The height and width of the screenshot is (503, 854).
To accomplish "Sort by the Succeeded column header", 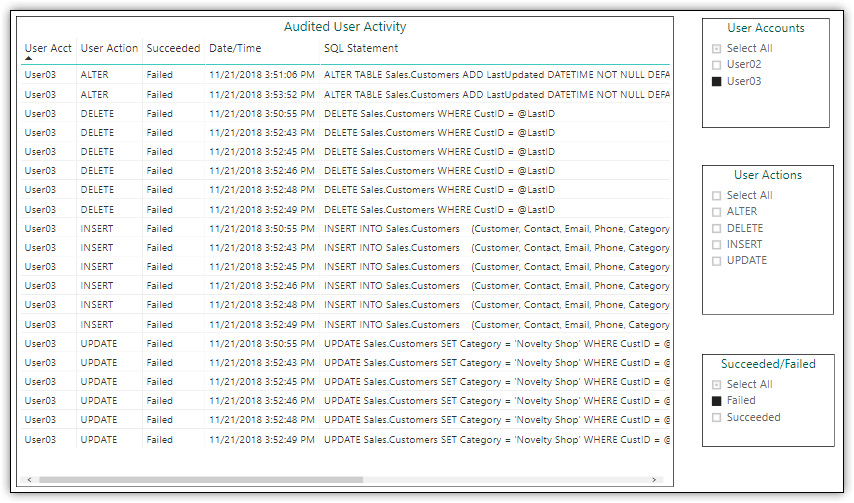I will tap(173, 48).
